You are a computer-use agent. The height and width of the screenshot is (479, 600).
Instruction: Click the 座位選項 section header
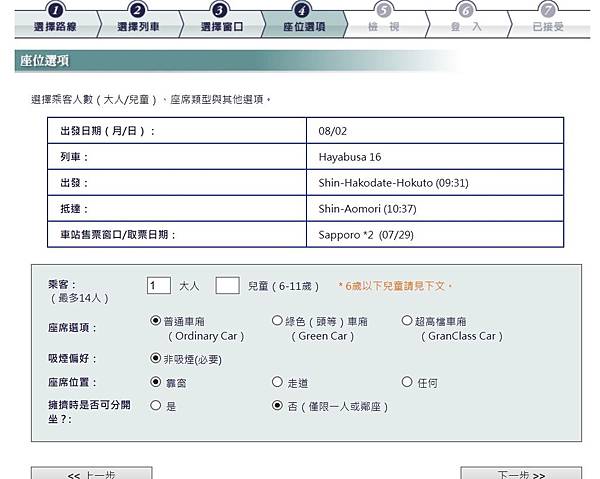tap(236, 61)
